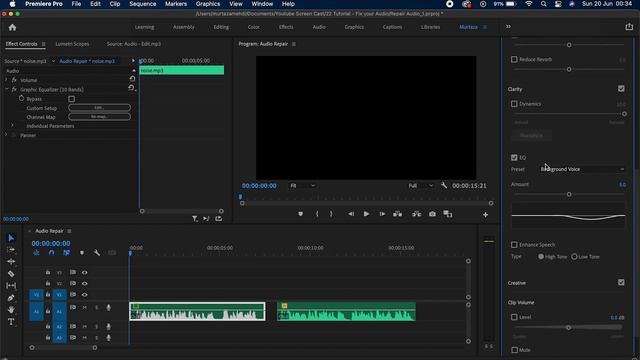Click Program monitor settings wrench
Viewport: 640px width, 360px height.
[444, 185]
